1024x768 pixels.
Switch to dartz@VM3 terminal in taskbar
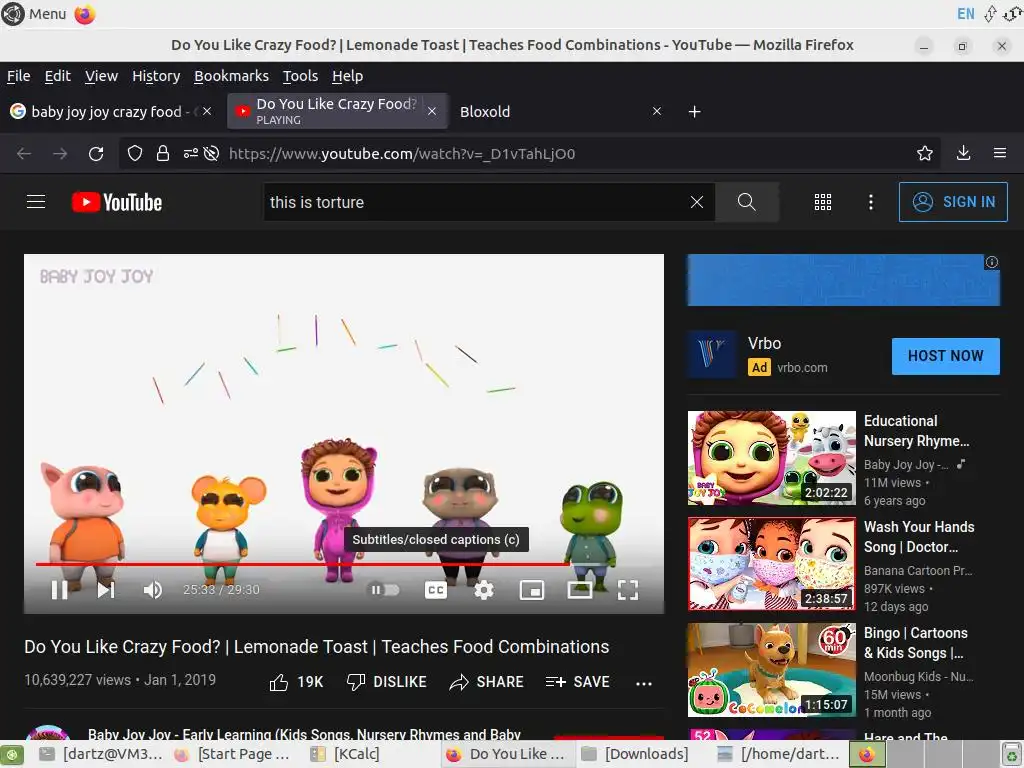(101, 754)
